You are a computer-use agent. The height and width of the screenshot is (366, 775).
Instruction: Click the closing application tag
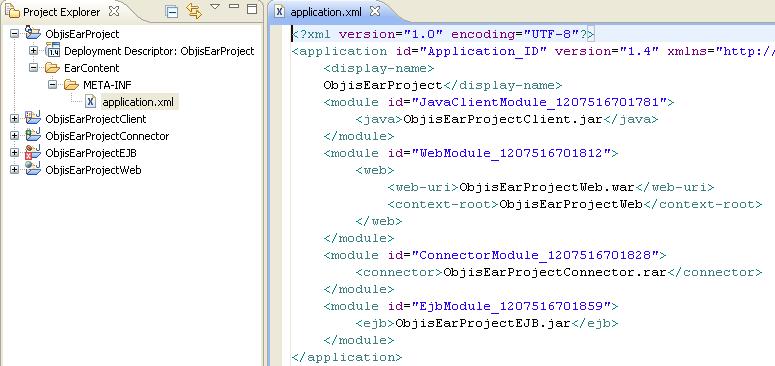[x=347, y=358]
